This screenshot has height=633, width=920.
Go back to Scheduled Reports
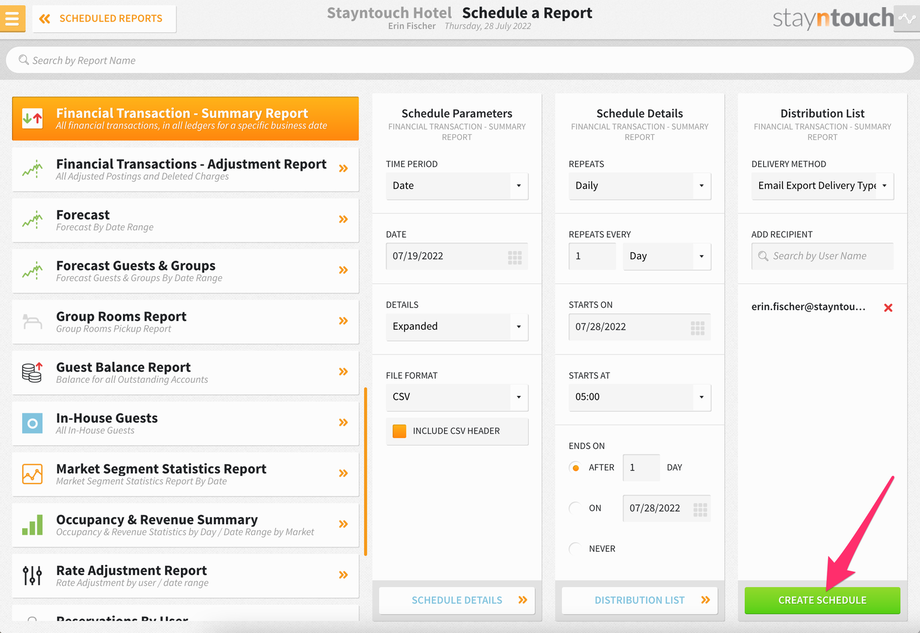coord(104,19)
